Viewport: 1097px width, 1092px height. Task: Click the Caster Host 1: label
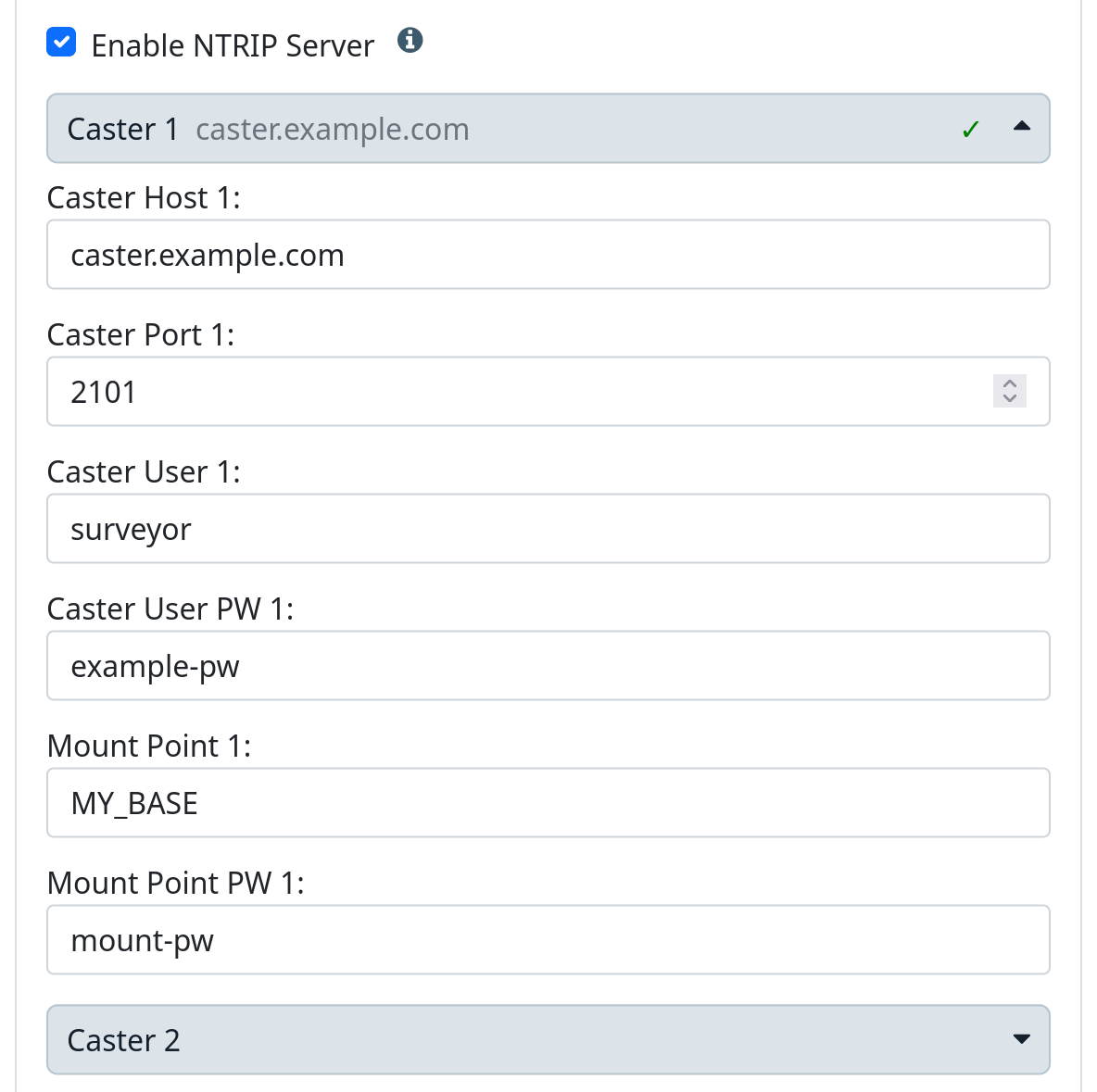(x=144, y=197)
